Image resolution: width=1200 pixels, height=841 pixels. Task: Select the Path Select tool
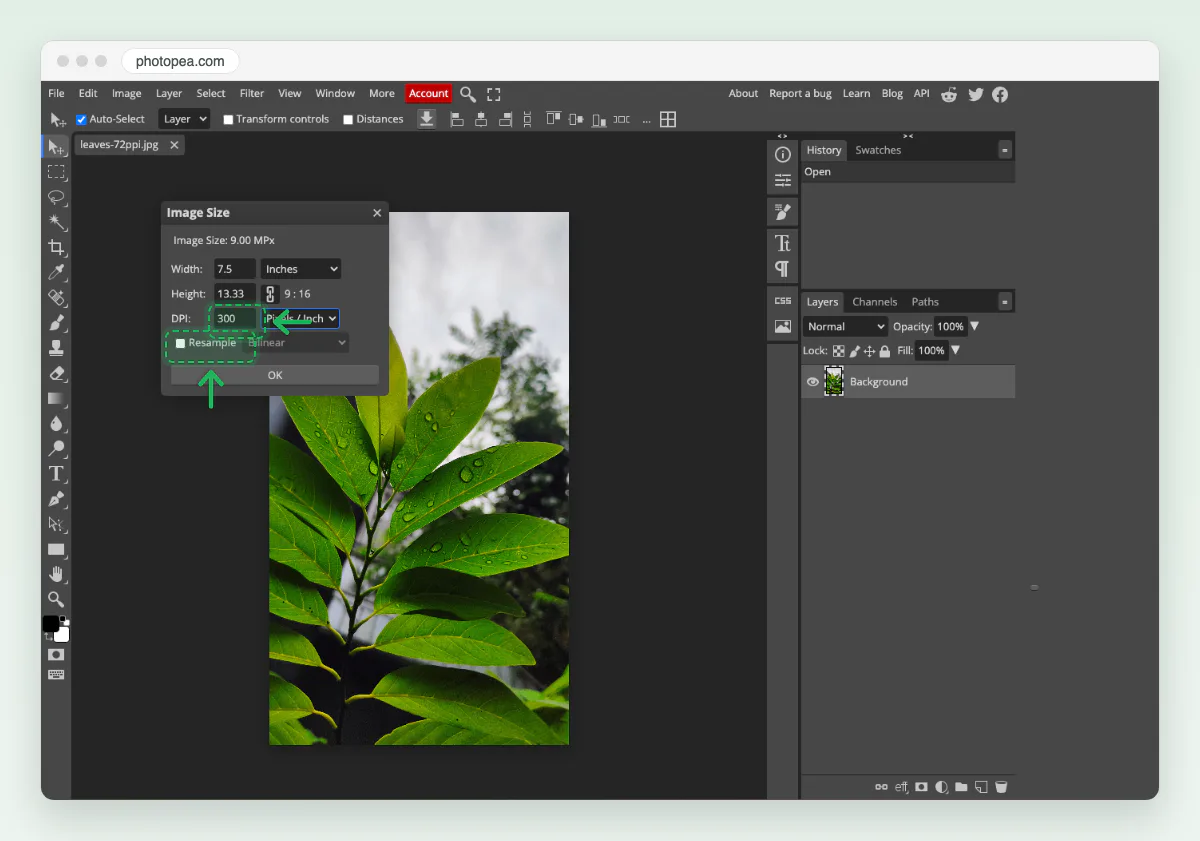click(56, 523)
